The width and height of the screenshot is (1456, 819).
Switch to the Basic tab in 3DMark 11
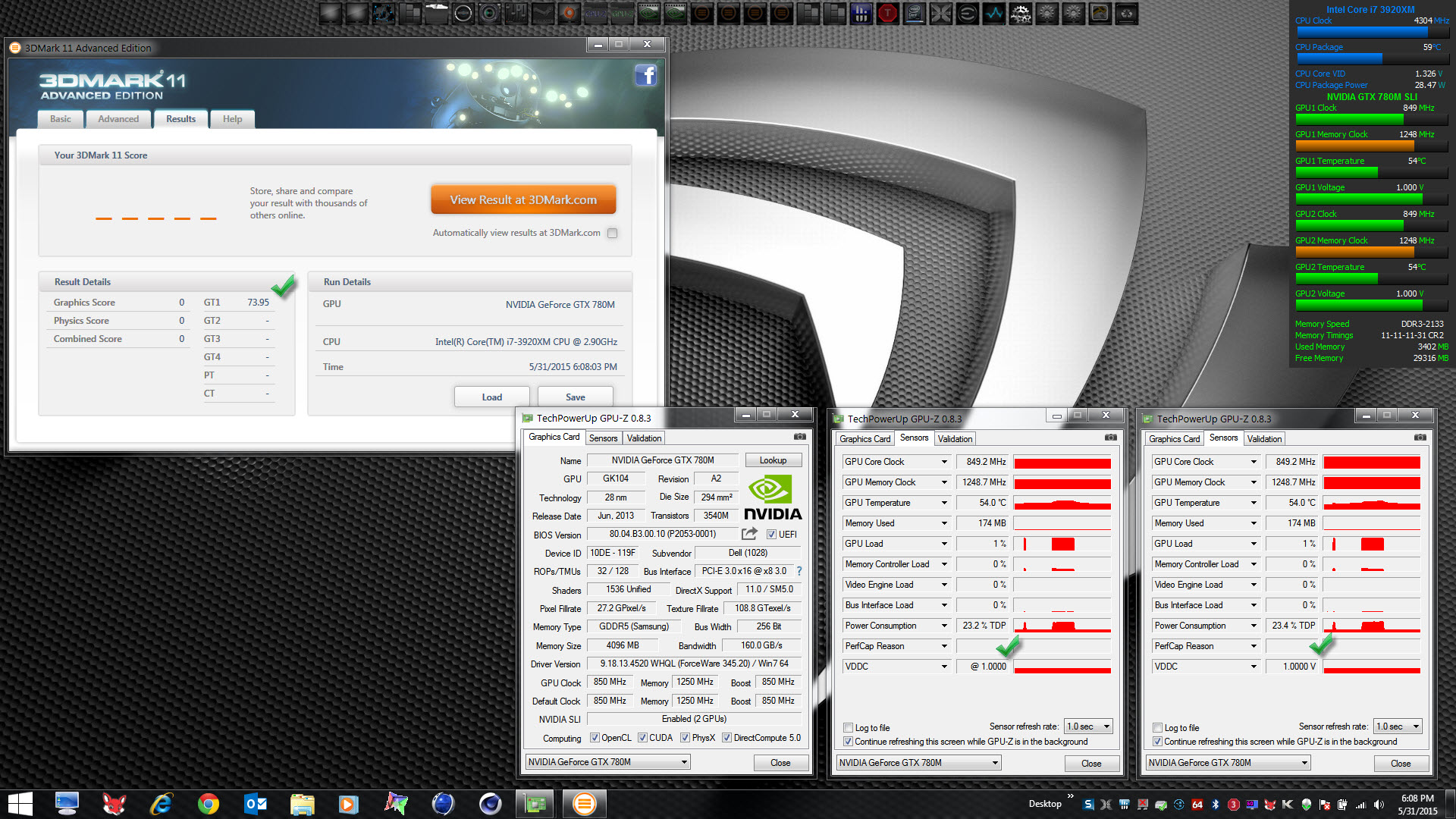tap(61, 119)
